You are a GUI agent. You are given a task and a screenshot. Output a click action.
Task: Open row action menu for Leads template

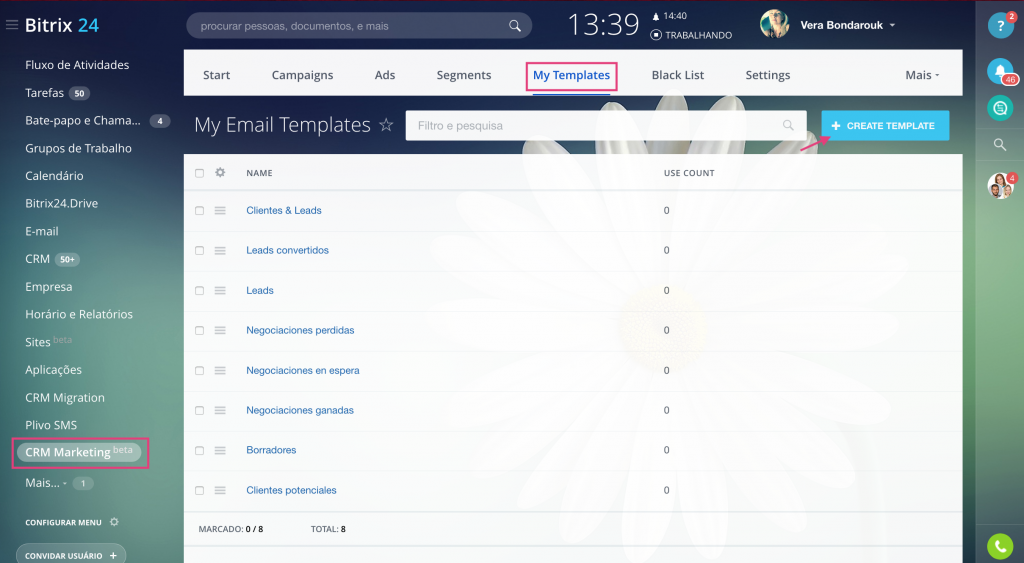tap(220, 291)
